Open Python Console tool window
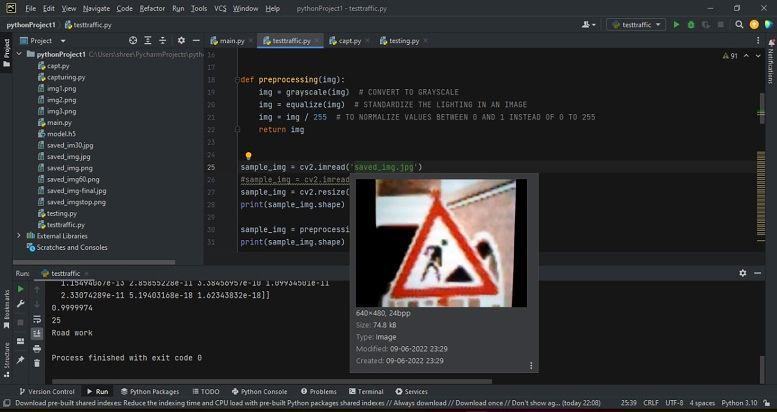Screen dimensions: 777x412 (x=259, y=392)
